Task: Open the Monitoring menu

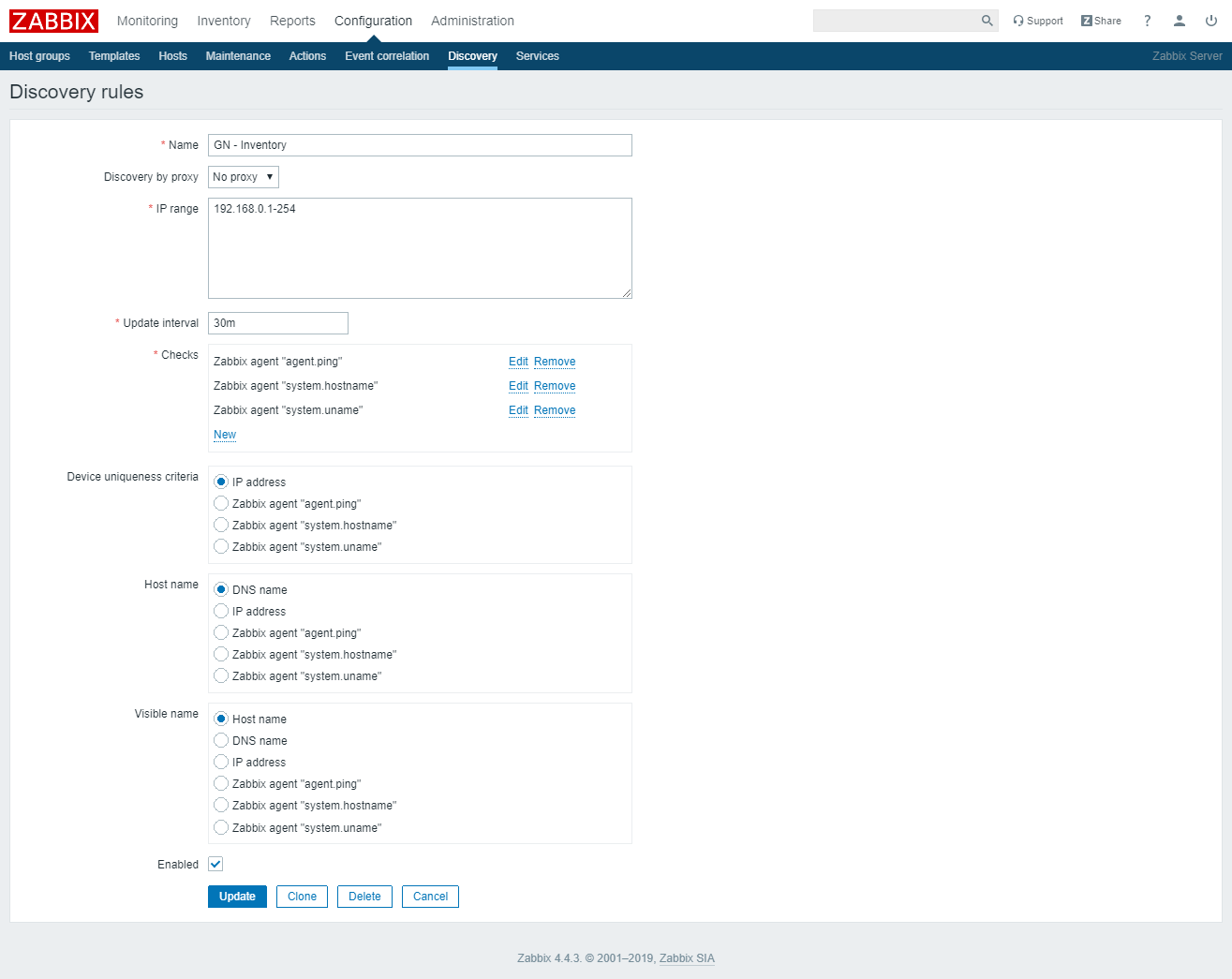Action: 147,21
